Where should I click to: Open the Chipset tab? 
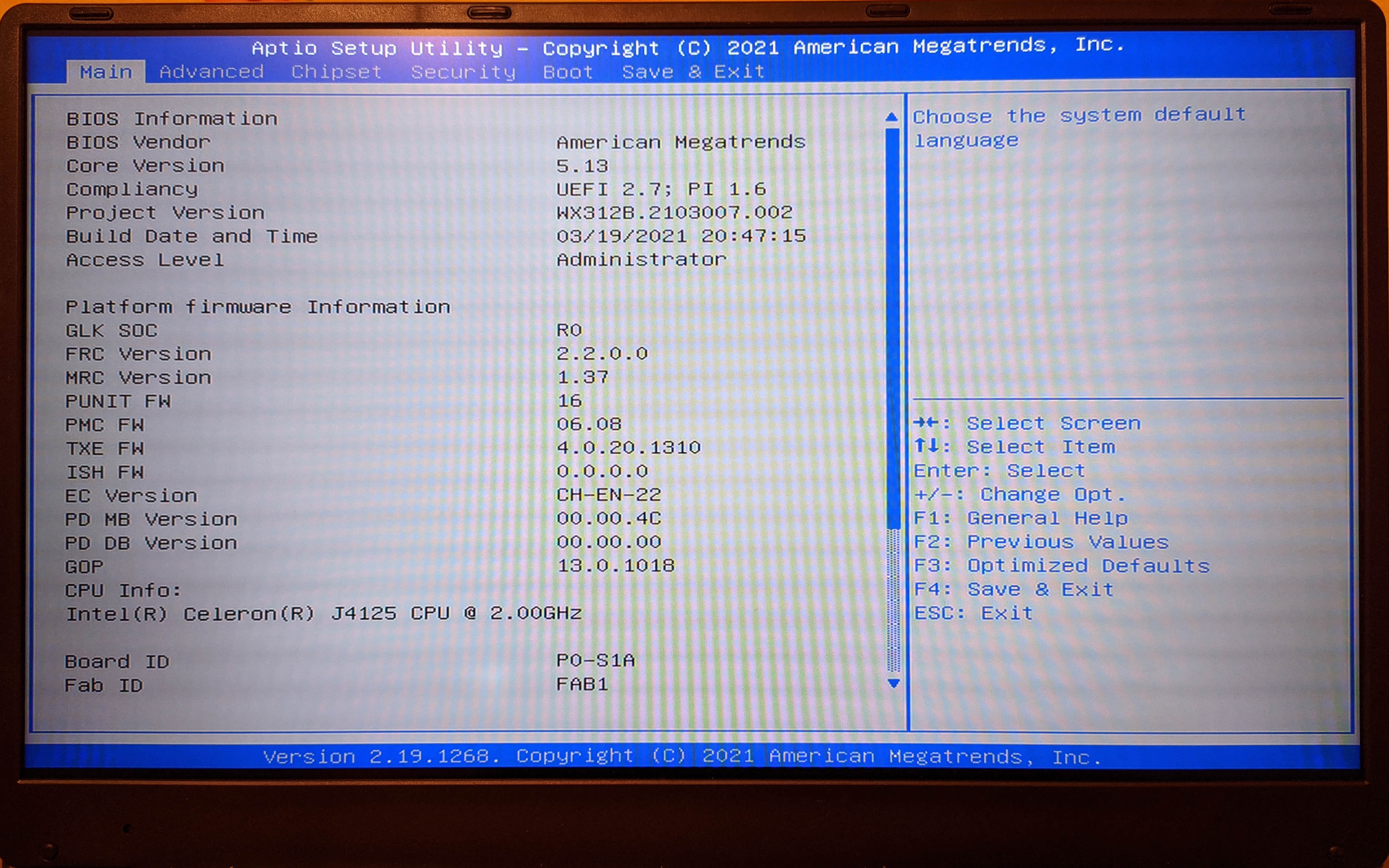point(336,72)
